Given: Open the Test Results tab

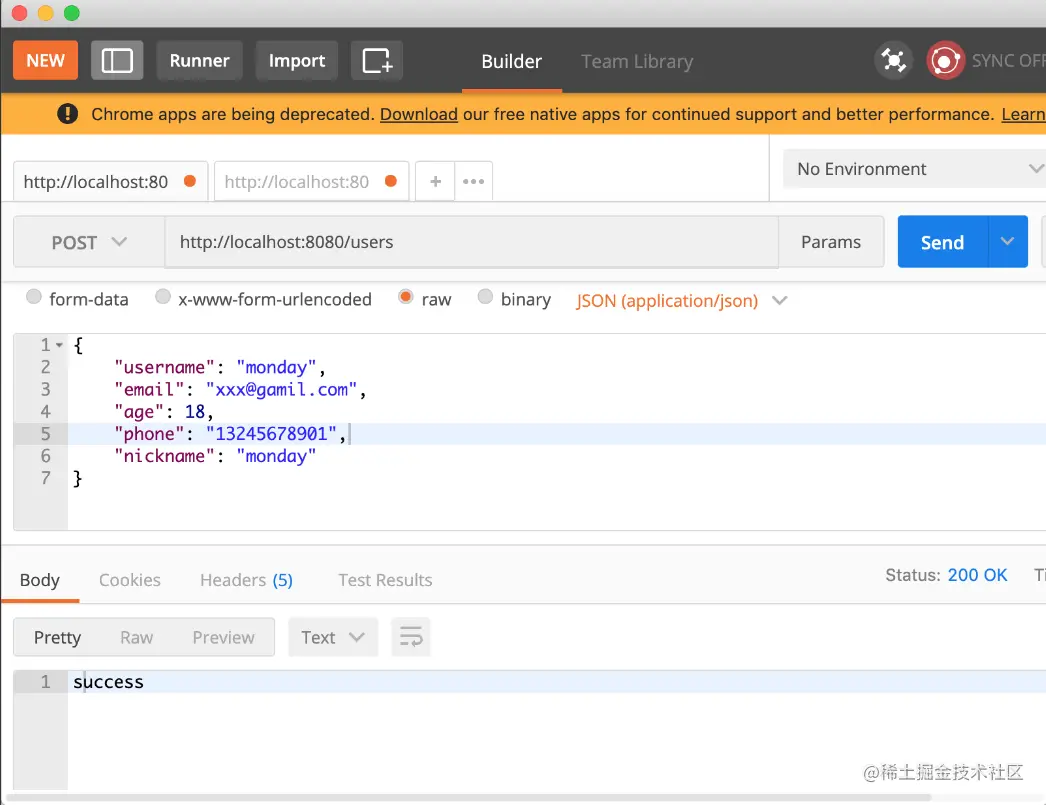Looking at the screenshot, I should point(385,580).
